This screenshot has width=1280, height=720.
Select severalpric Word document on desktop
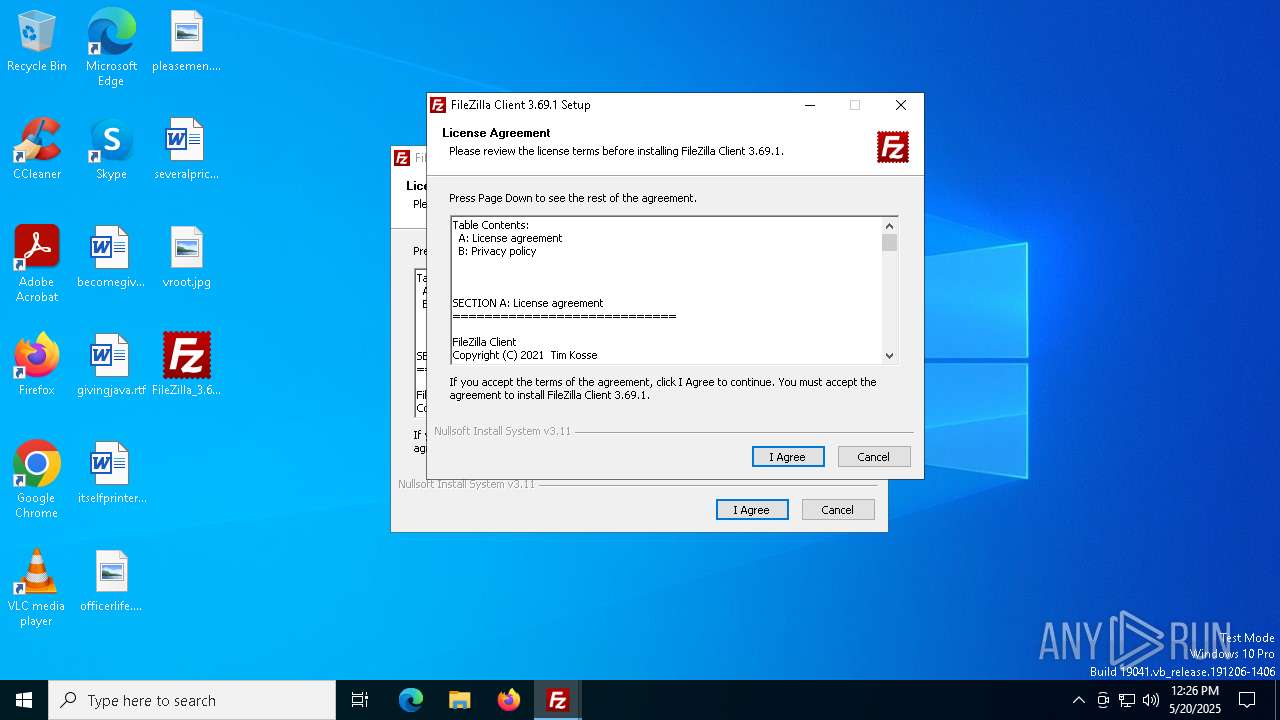186,150
